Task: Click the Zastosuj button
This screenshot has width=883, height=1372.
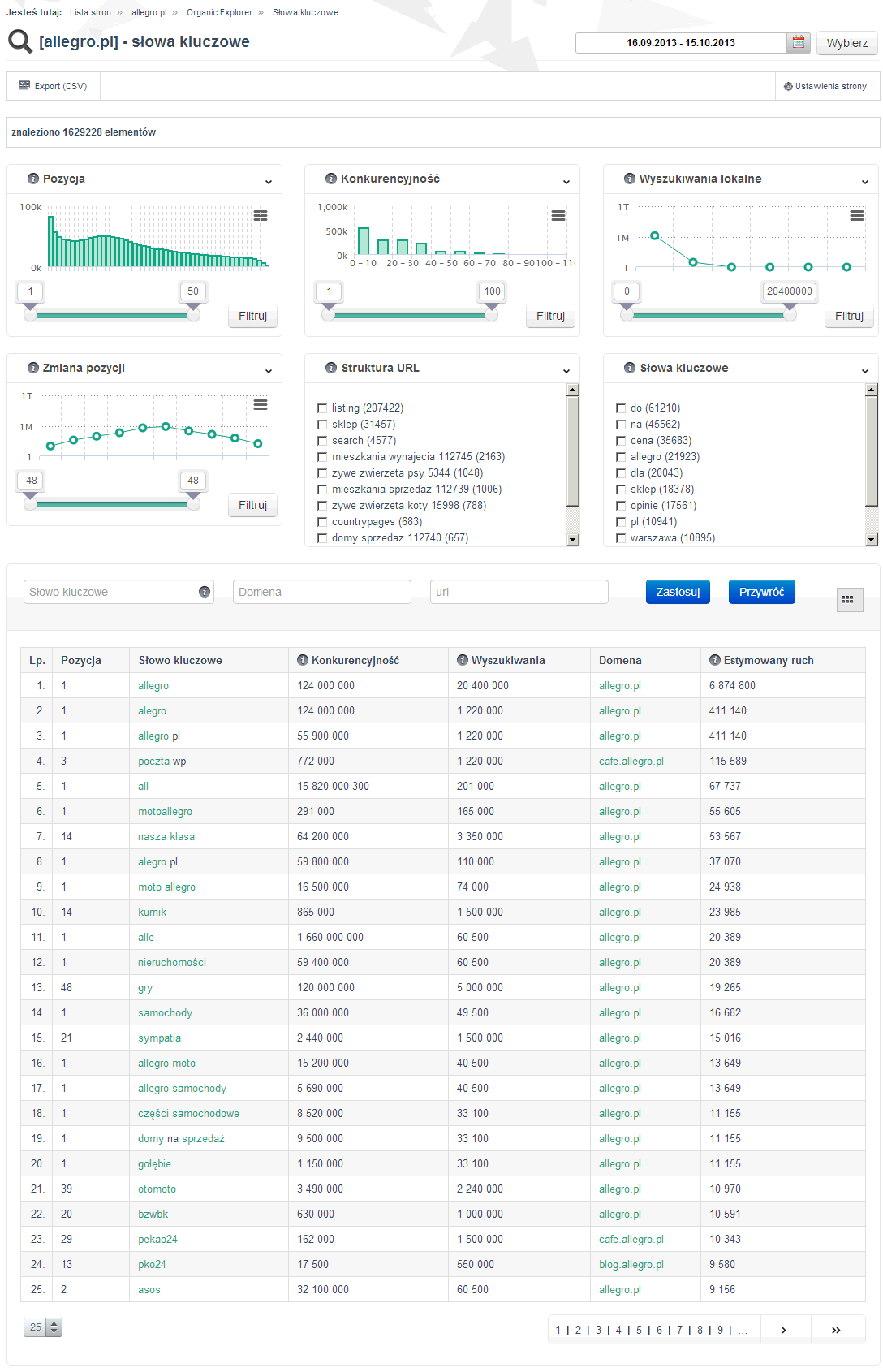Action: (x=678, y=592)
